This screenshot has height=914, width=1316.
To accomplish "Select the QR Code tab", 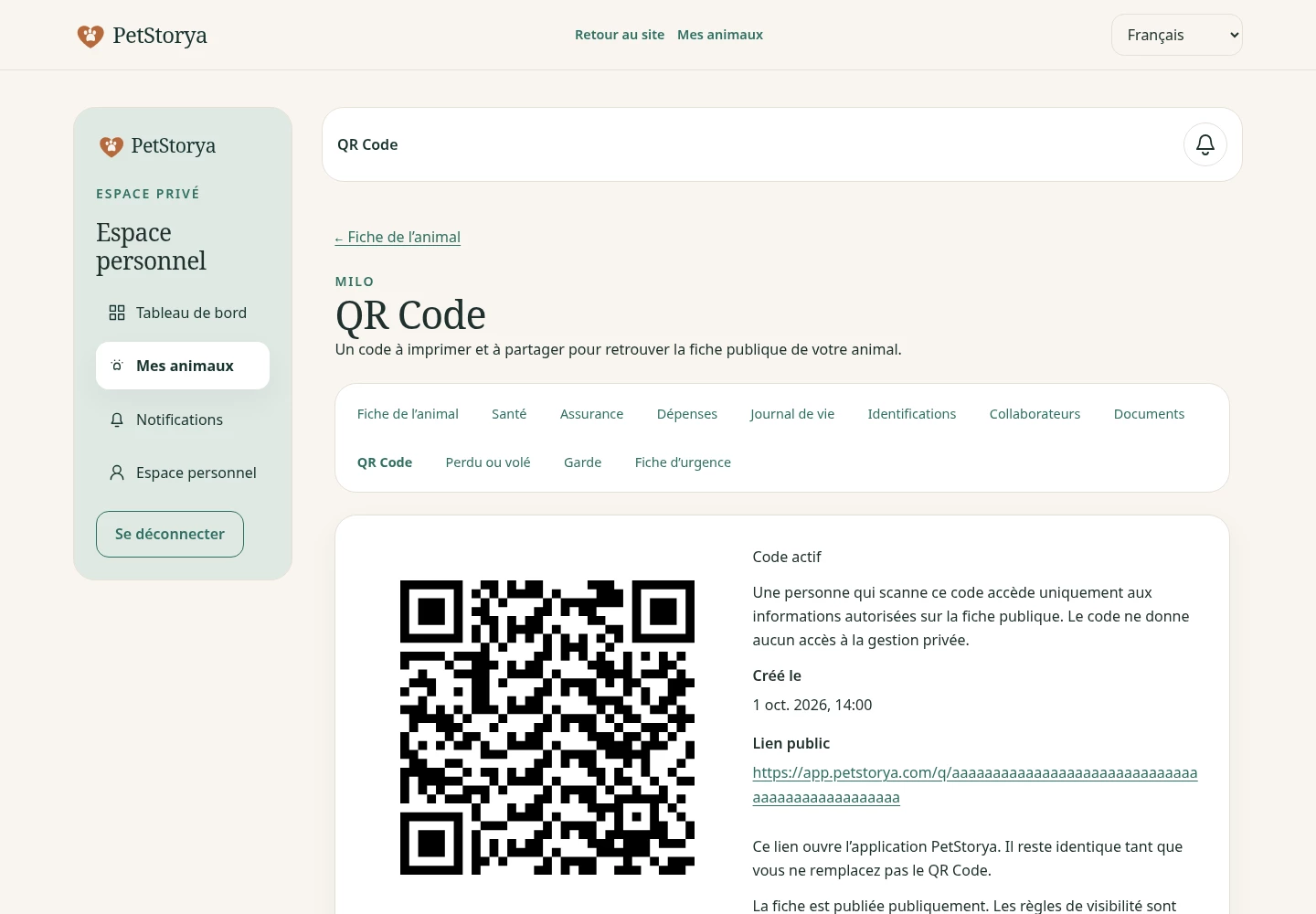I will [385, 462].
